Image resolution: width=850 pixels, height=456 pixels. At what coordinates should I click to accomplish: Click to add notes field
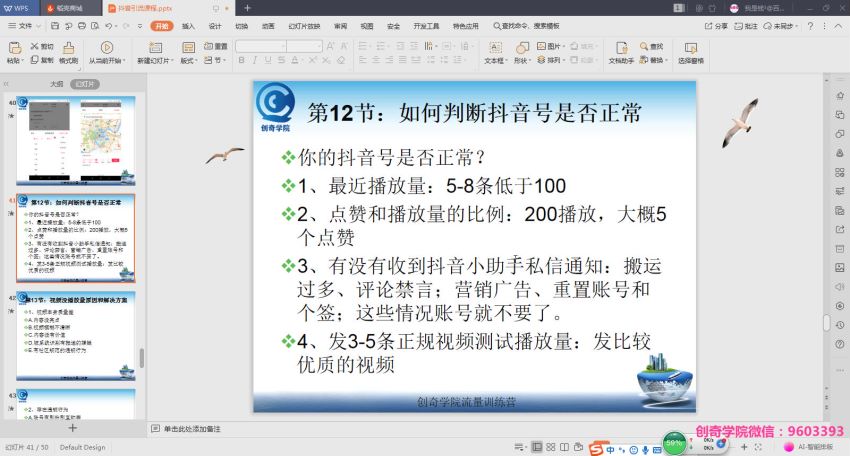click(192, 429)
